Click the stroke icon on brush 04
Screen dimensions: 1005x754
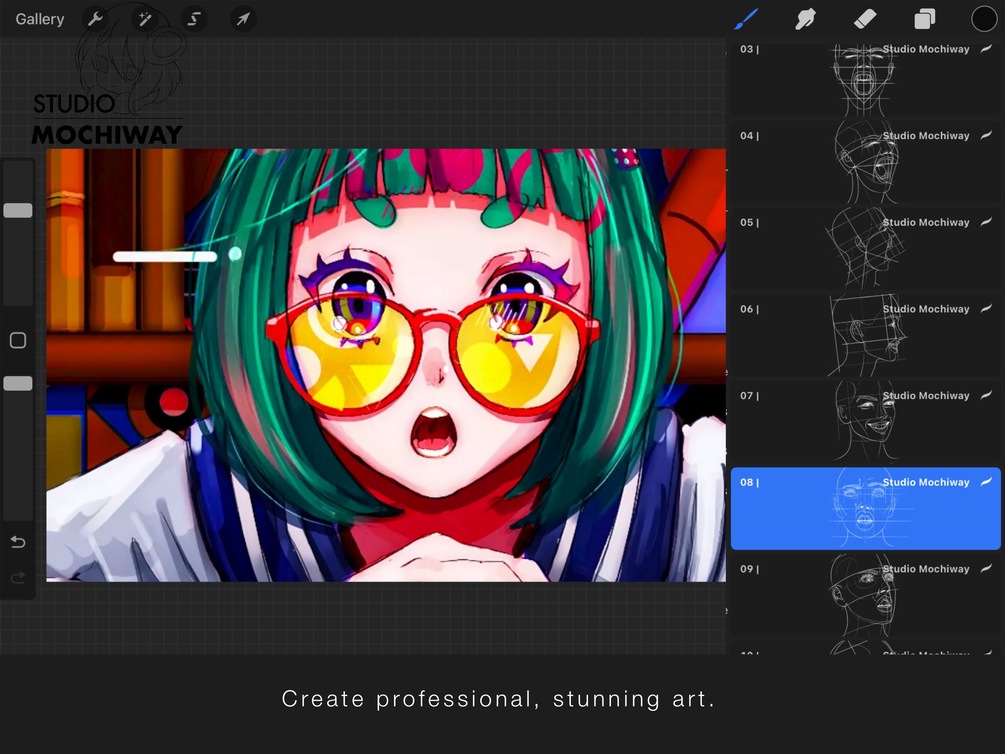pos(986,135)
